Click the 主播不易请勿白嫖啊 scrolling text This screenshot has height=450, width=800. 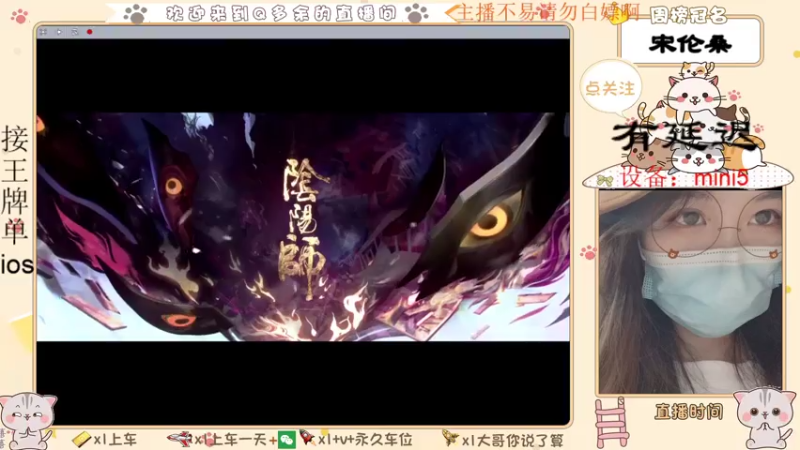click(x=548, y=12)
